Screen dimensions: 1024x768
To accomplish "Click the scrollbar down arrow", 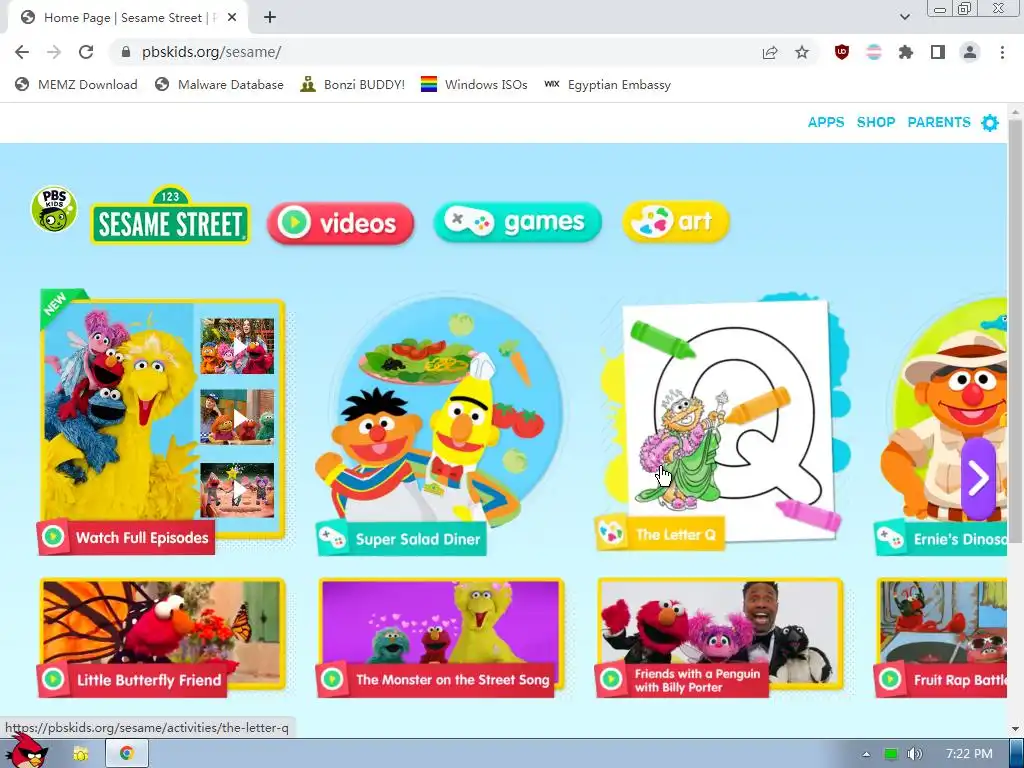I will pyautogui.click(x=1015, y=728).
